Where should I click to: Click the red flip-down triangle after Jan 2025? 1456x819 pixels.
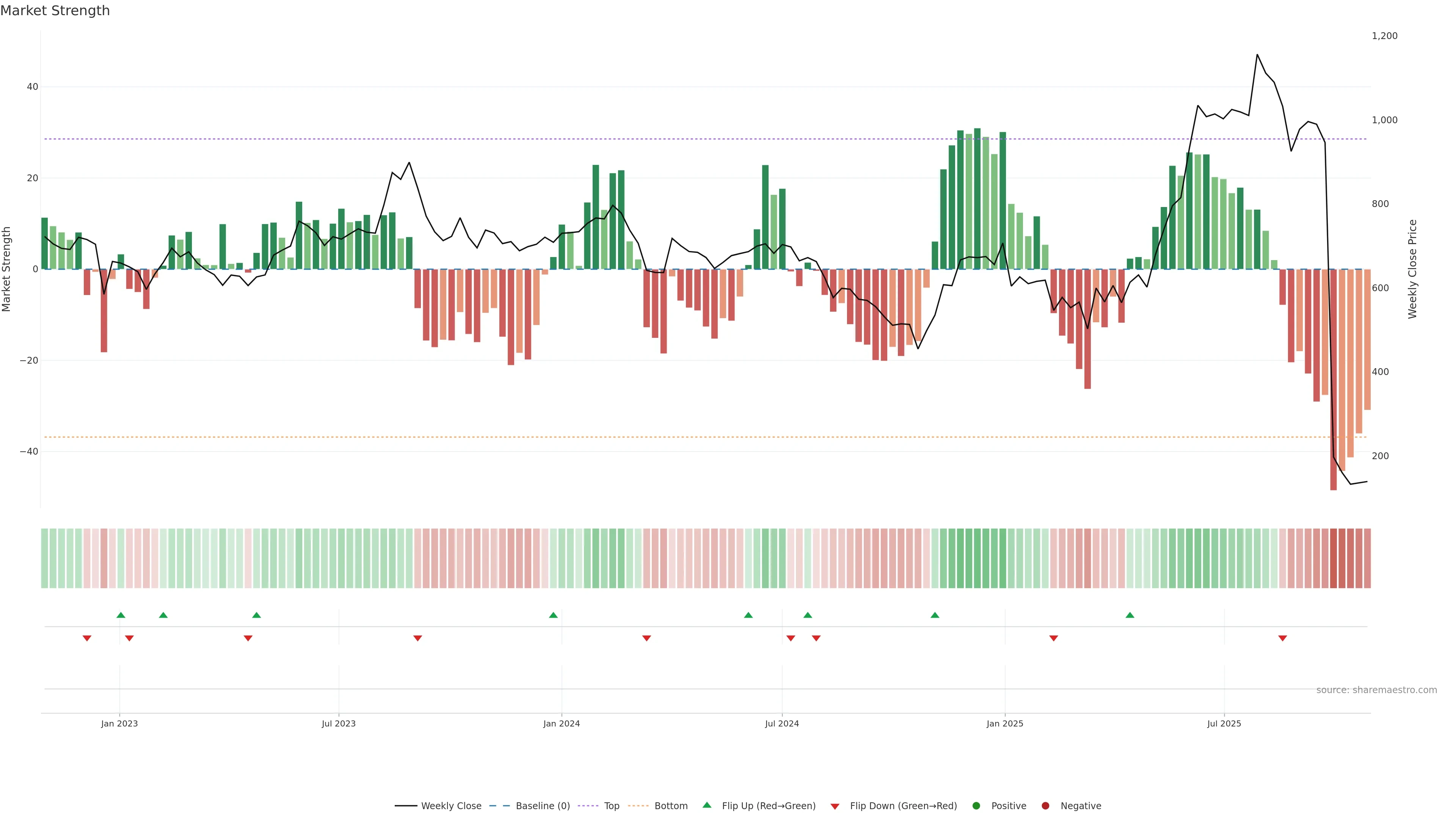click(1054, 638)
